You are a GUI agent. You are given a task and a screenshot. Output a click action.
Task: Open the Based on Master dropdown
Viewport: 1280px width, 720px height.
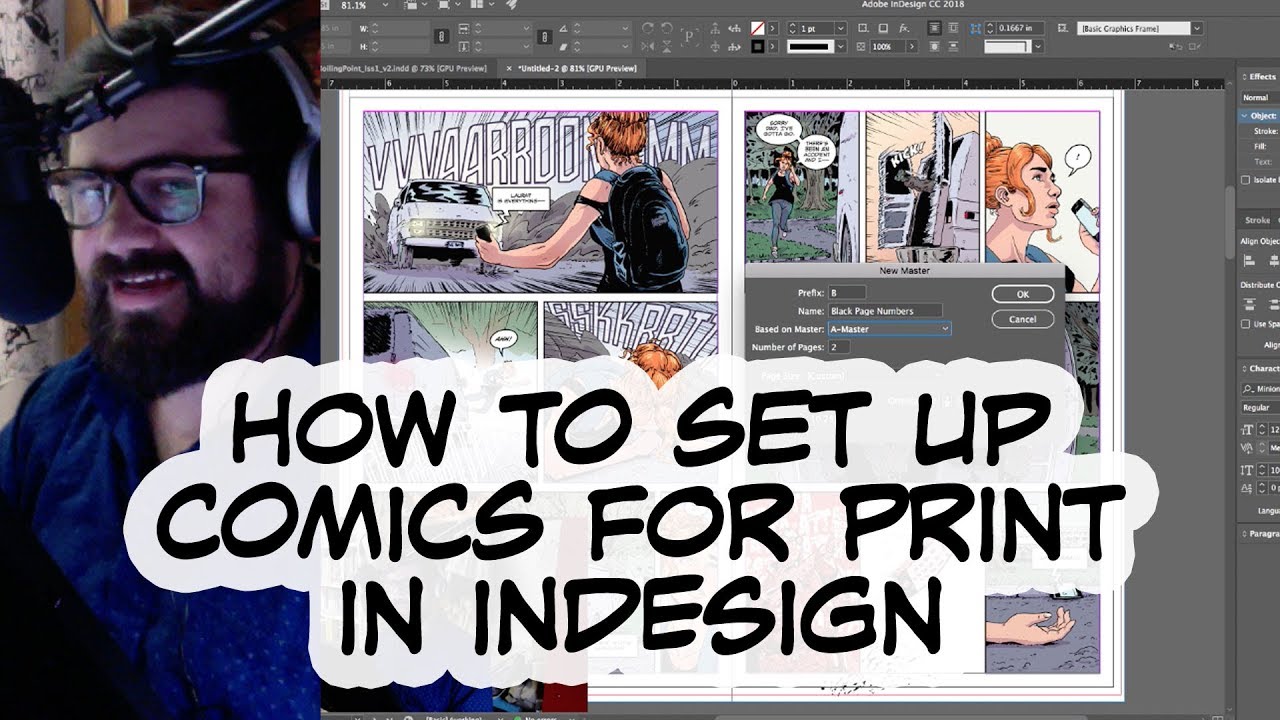890,328
